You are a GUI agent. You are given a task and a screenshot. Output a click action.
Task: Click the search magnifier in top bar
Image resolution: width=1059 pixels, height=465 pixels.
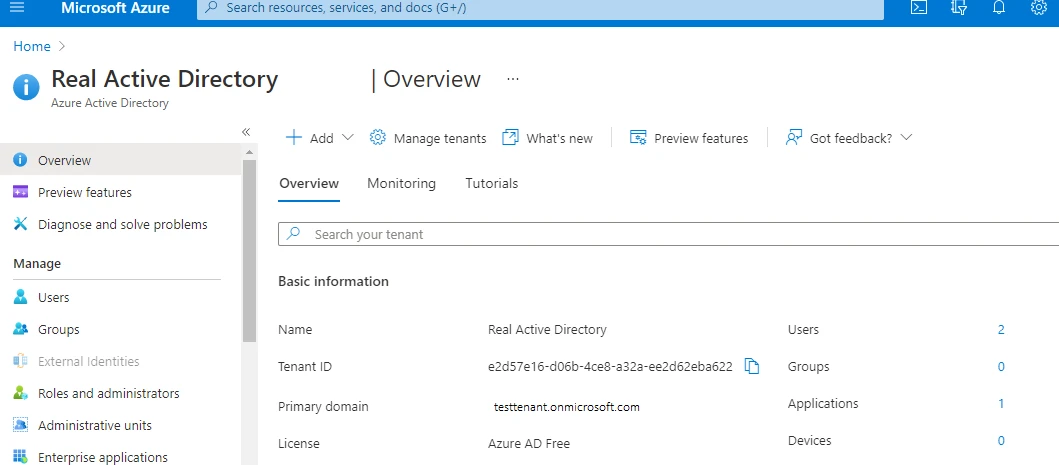(x=212, y=8)
